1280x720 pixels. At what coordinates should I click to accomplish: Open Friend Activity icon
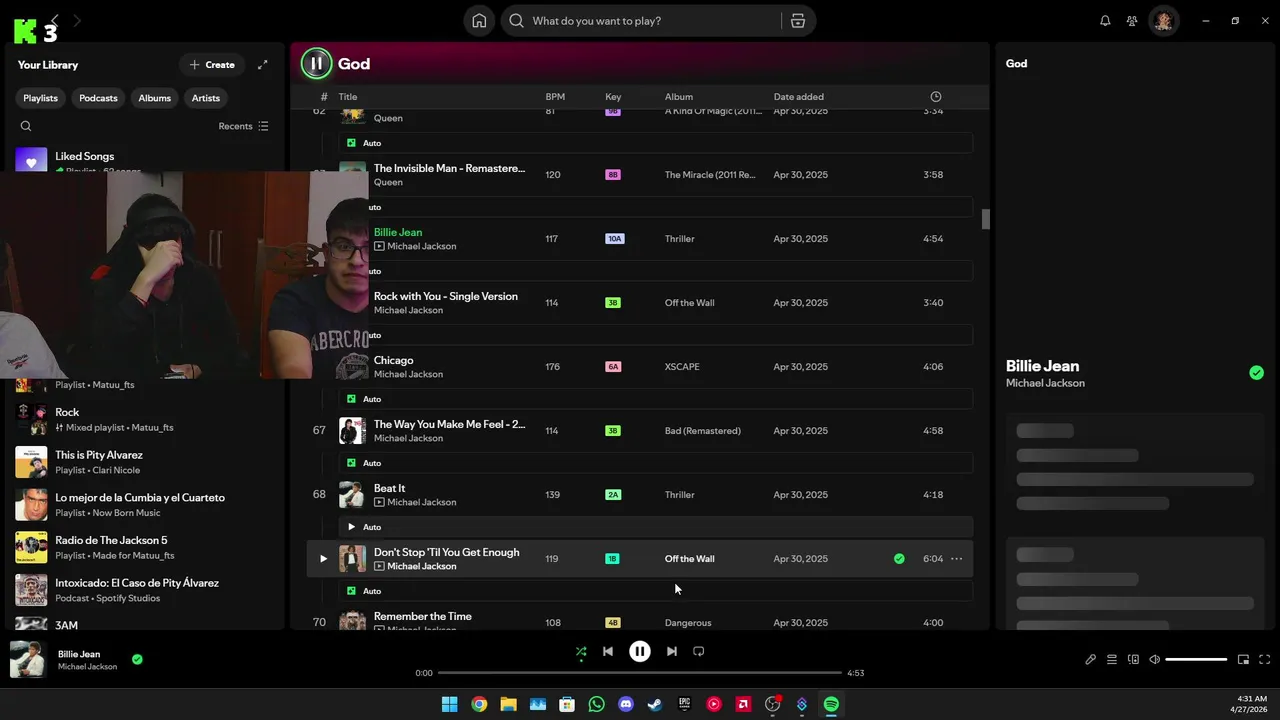[1132, 21]
